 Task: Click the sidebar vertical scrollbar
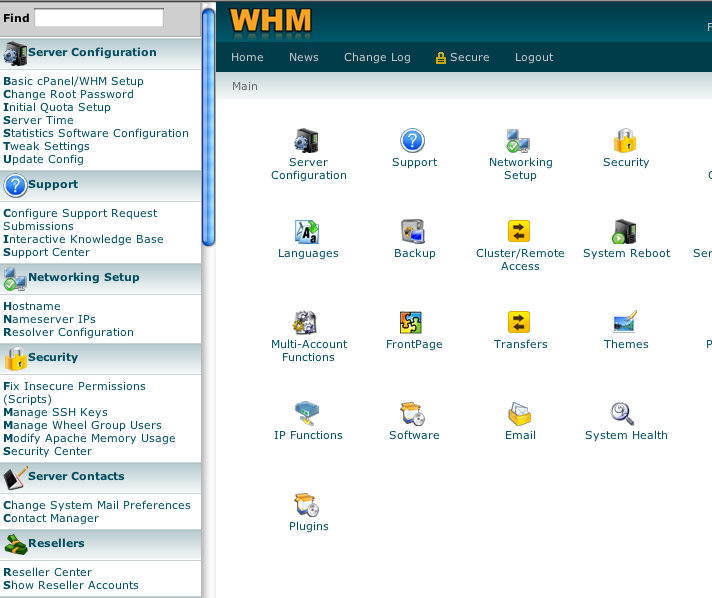tap(208, 127)
